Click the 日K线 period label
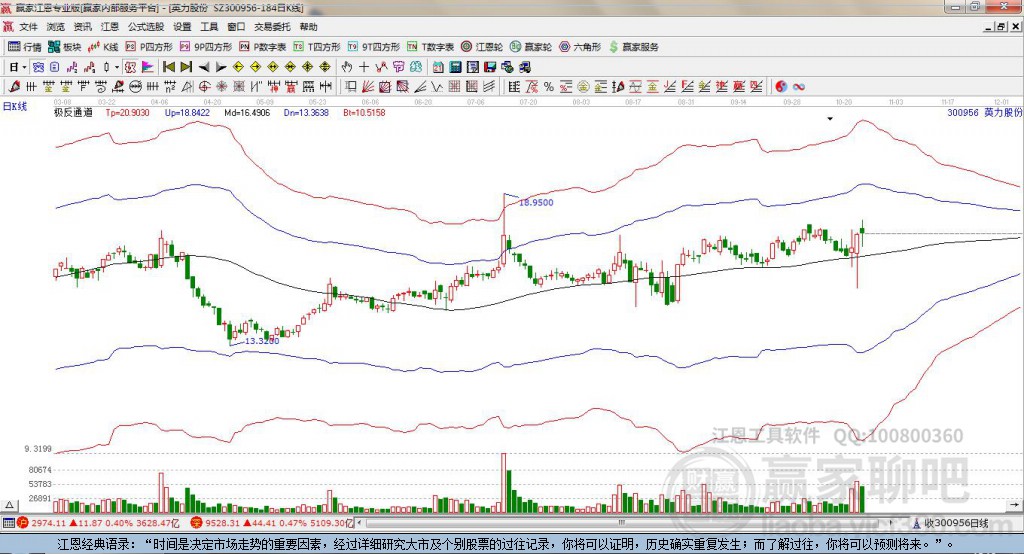This screenshot has width=1024, height=554. (15, 106)
